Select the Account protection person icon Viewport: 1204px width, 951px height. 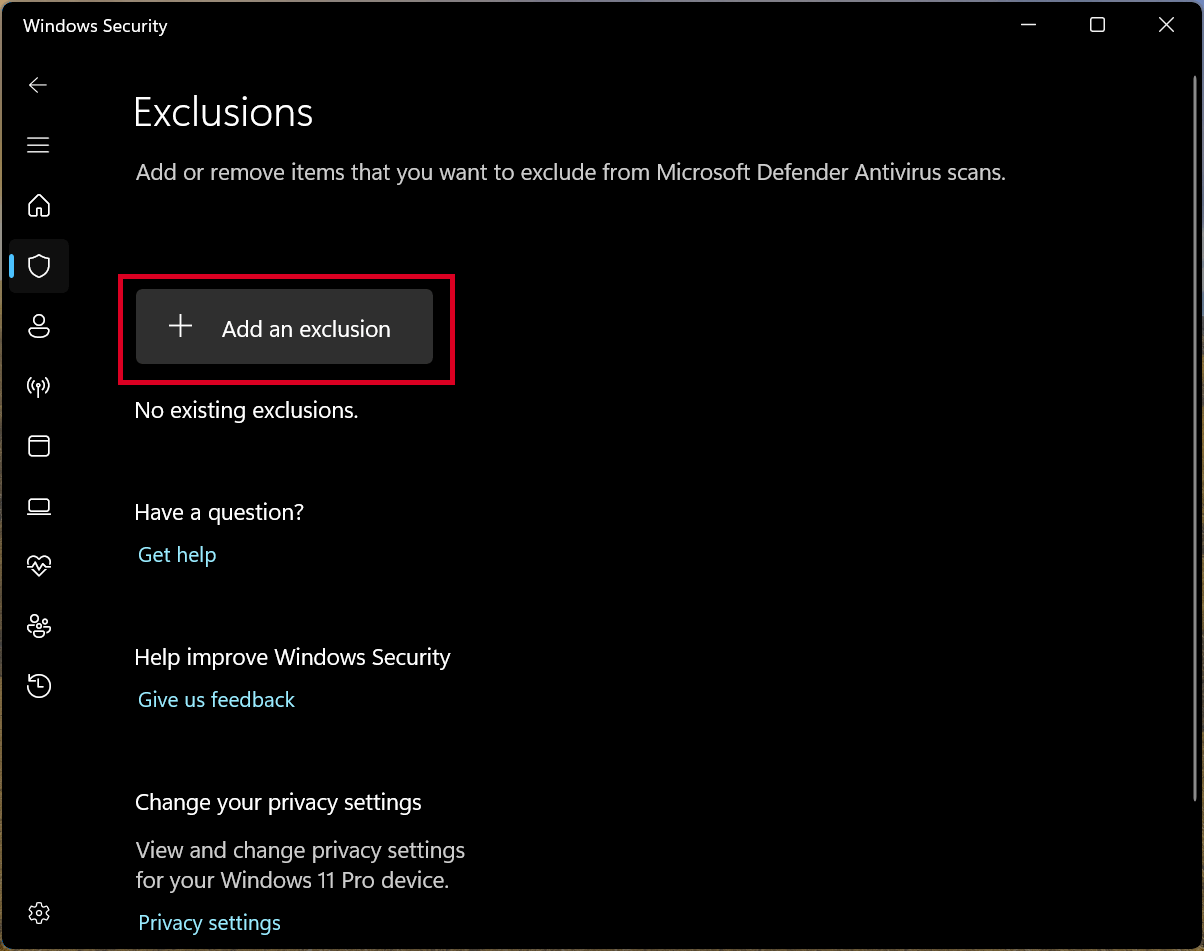click(x=38, y=326)
